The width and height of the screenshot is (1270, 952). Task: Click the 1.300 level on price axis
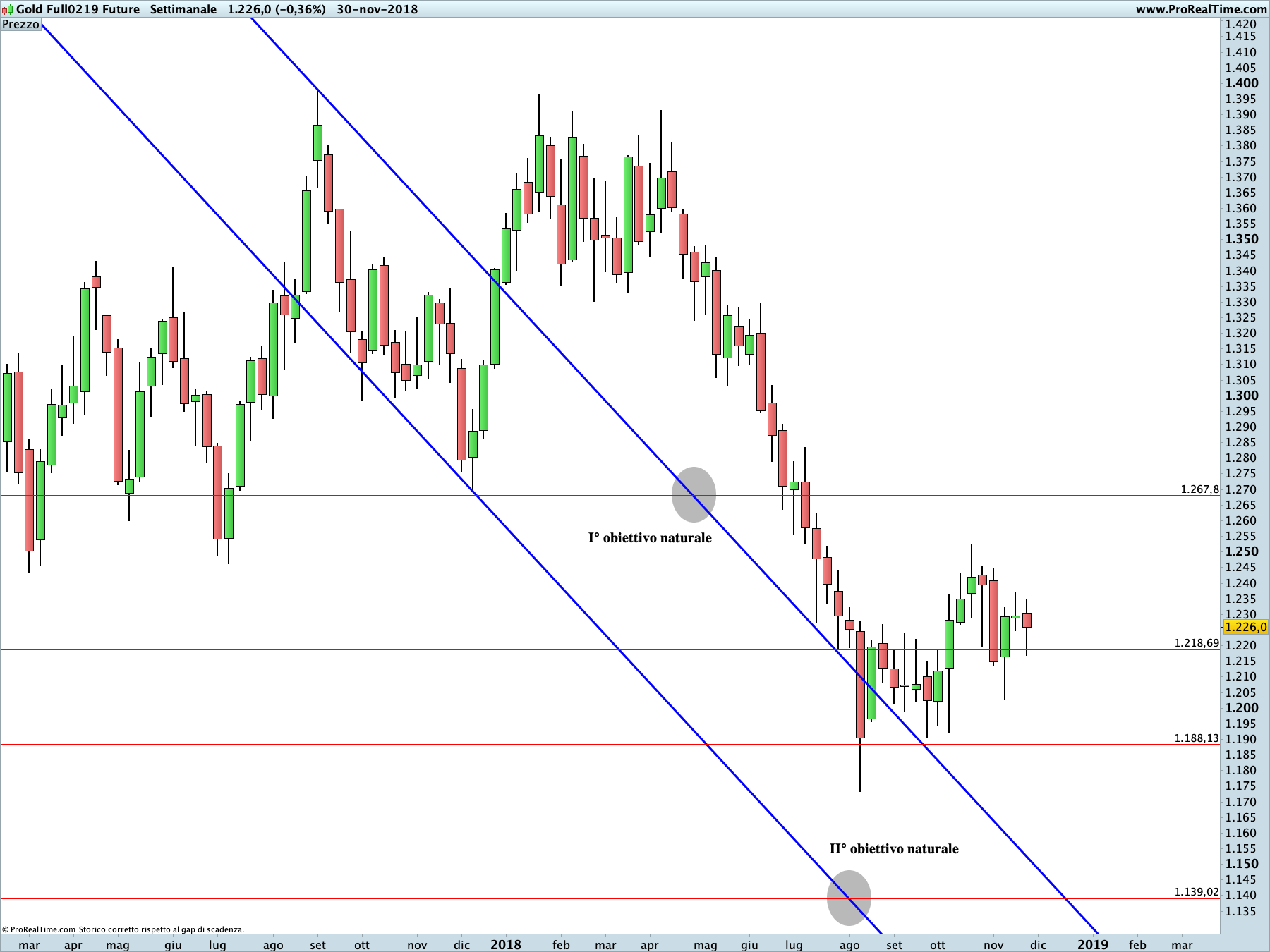click(x=1242, y=396)
